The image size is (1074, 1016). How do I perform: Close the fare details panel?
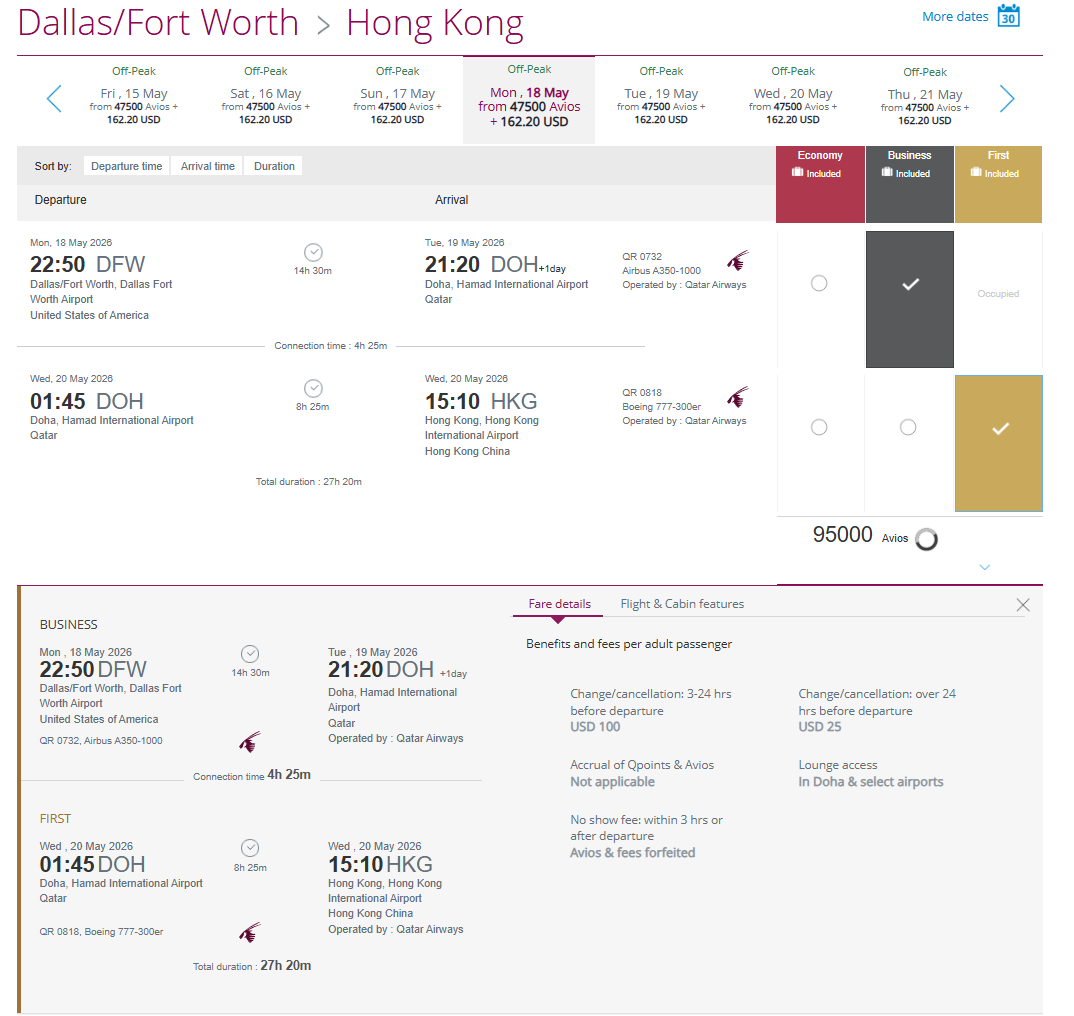[x=1023, y=604]
